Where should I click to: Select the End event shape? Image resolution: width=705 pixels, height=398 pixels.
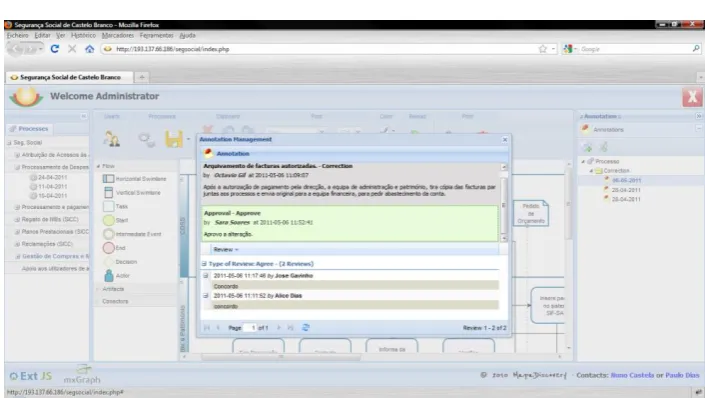(x=114, y=248)
